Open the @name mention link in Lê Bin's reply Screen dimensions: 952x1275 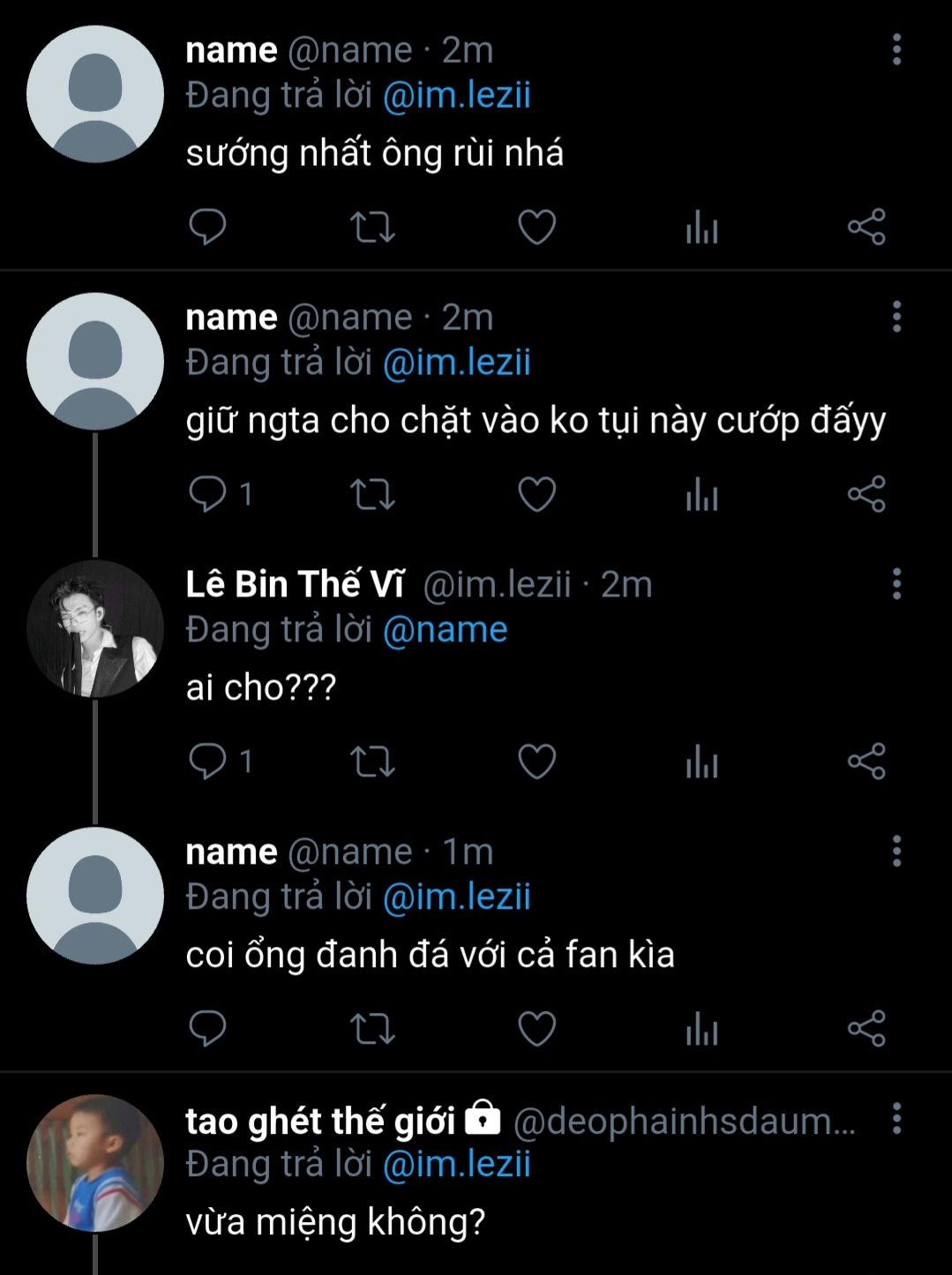445,630
